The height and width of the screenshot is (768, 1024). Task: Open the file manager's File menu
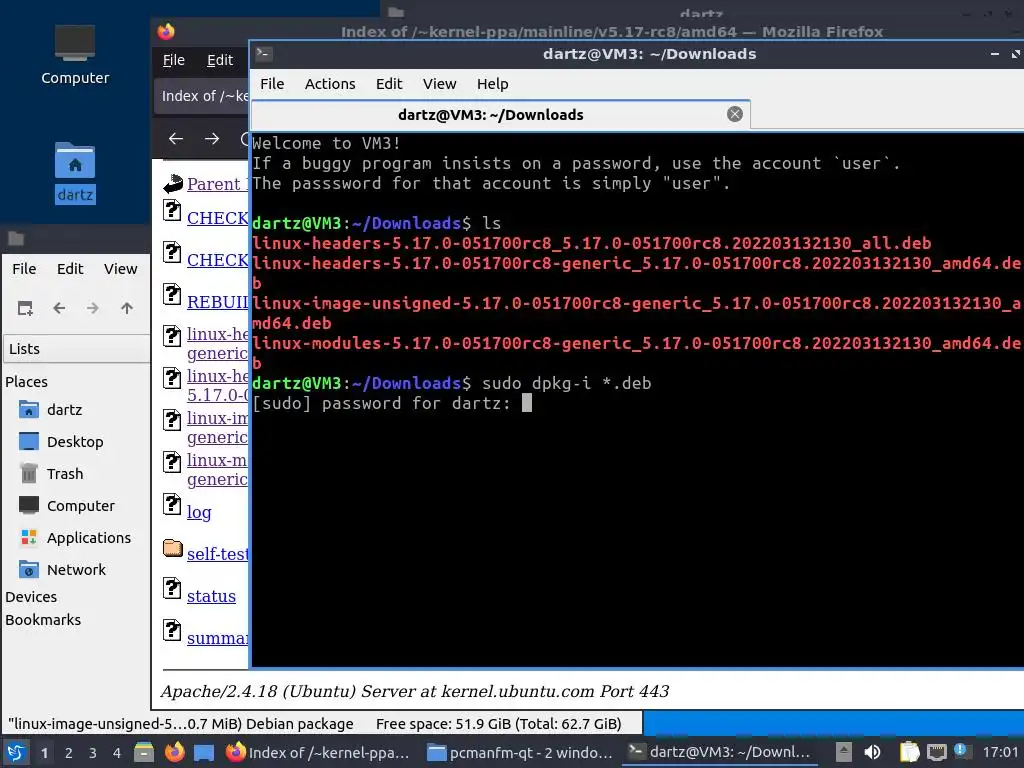(24, 269)
